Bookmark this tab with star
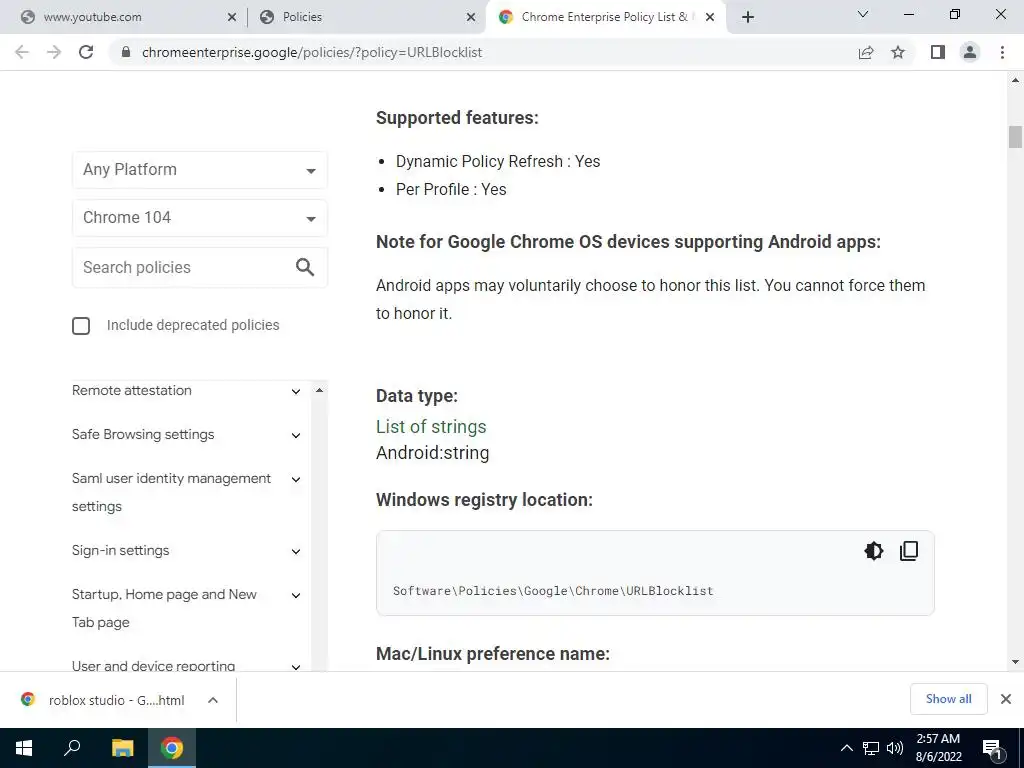The width and height of the screenshot is (1024, 768). tap(898, 52)
